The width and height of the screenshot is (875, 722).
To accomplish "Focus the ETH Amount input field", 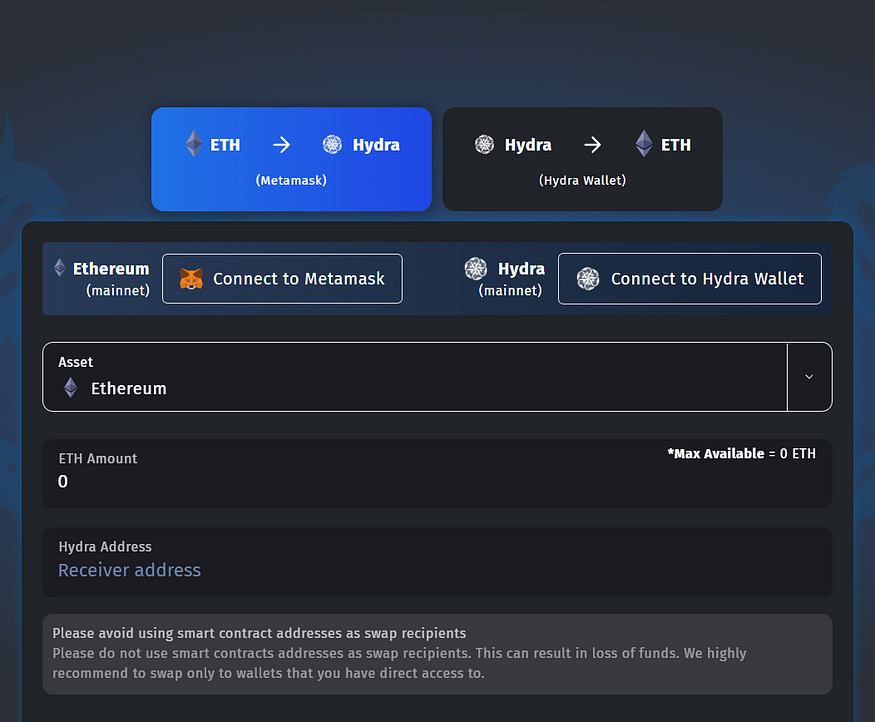I will click(x=438, y=474).
